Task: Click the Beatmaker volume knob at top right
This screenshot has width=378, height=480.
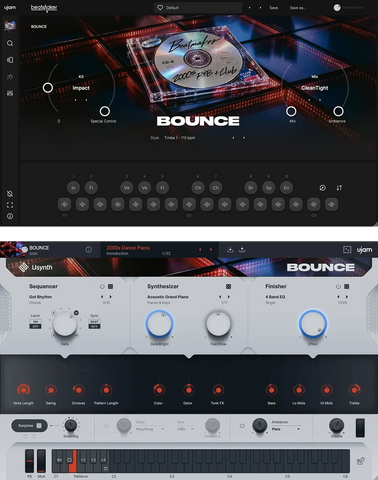Action: point(337,8)
